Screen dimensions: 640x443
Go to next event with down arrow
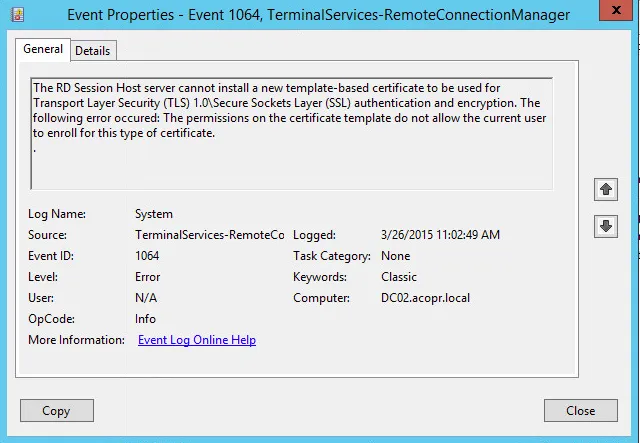(606, 226)
